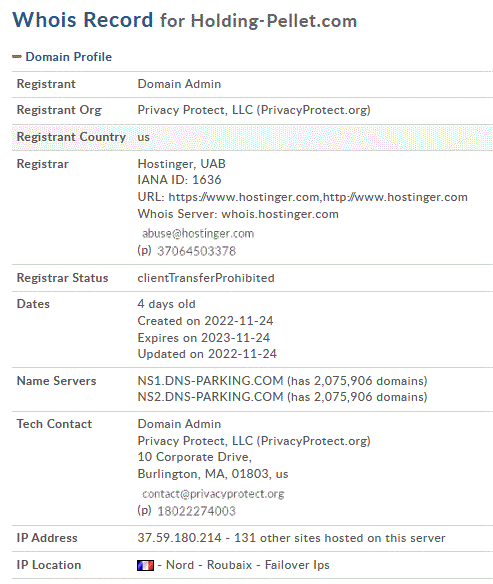Click Privacy Protect, LLC in the Registrant Org row
493x584 pixels.
(254, 110)
